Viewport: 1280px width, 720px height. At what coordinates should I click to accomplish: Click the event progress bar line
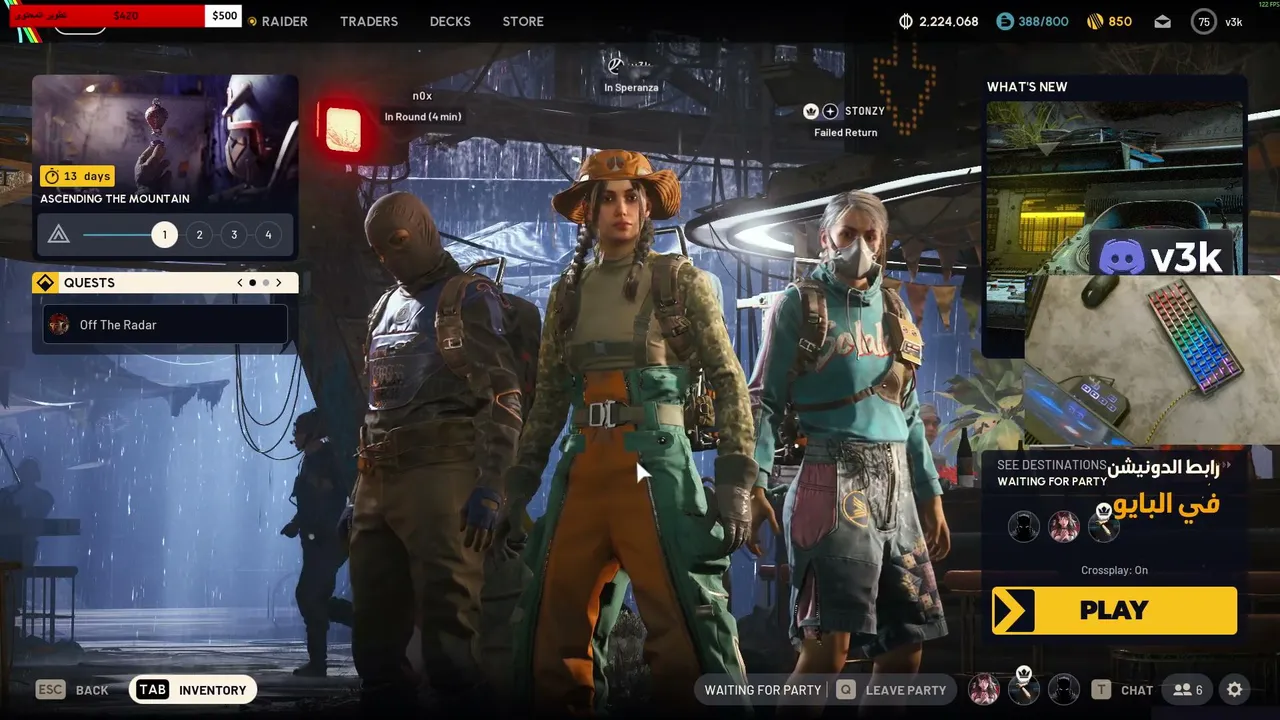tap(118, 235)
